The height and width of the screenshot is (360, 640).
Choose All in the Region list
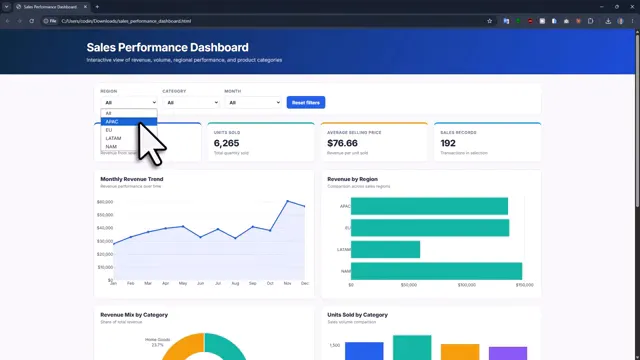click(129, 113)
